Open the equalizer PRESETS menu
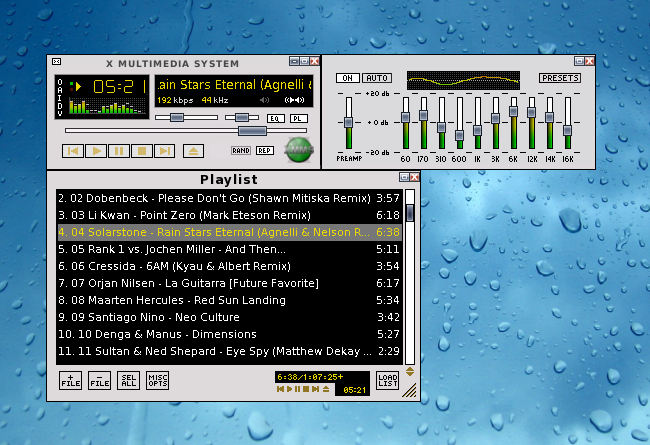Image resolution: width=650 pixels, height=445 pixels. point(560,78)
